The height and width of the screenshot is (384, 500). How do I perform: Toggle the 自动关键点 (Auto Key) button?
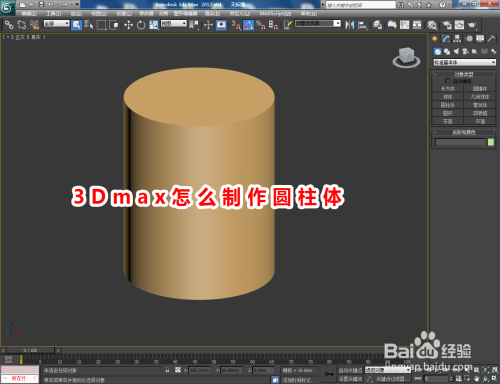coord(350,370)
